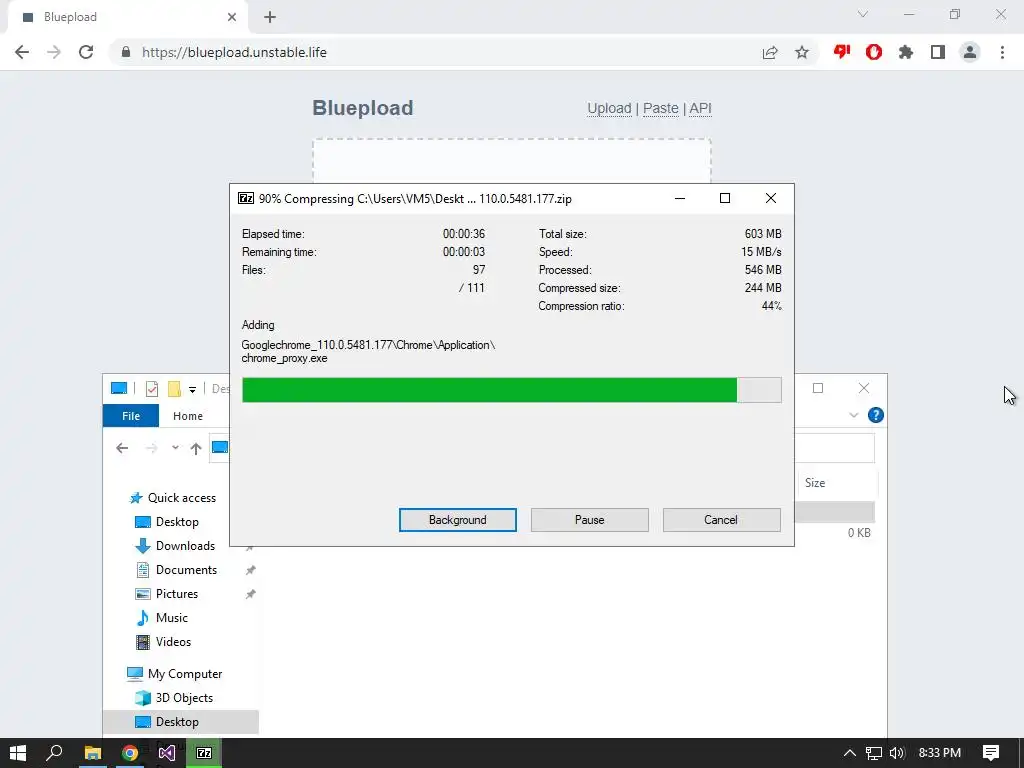
Task: Focus the Chrome address bar URL
Action: 234,52
